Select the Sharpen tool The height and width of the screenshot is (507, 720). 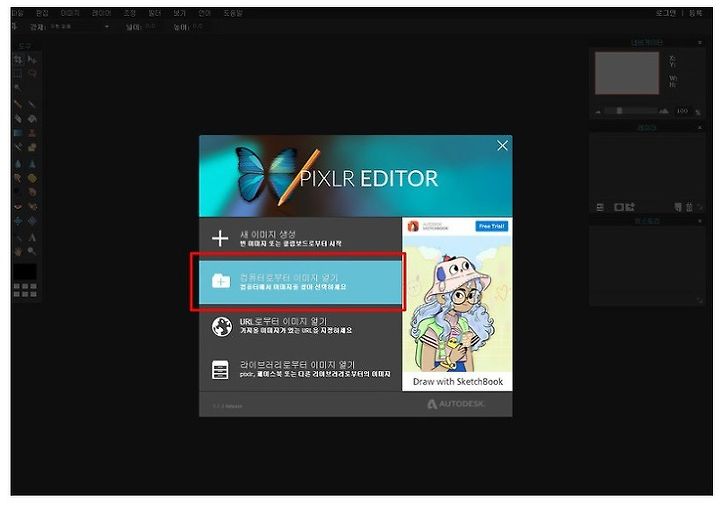(x=32, y=163)
